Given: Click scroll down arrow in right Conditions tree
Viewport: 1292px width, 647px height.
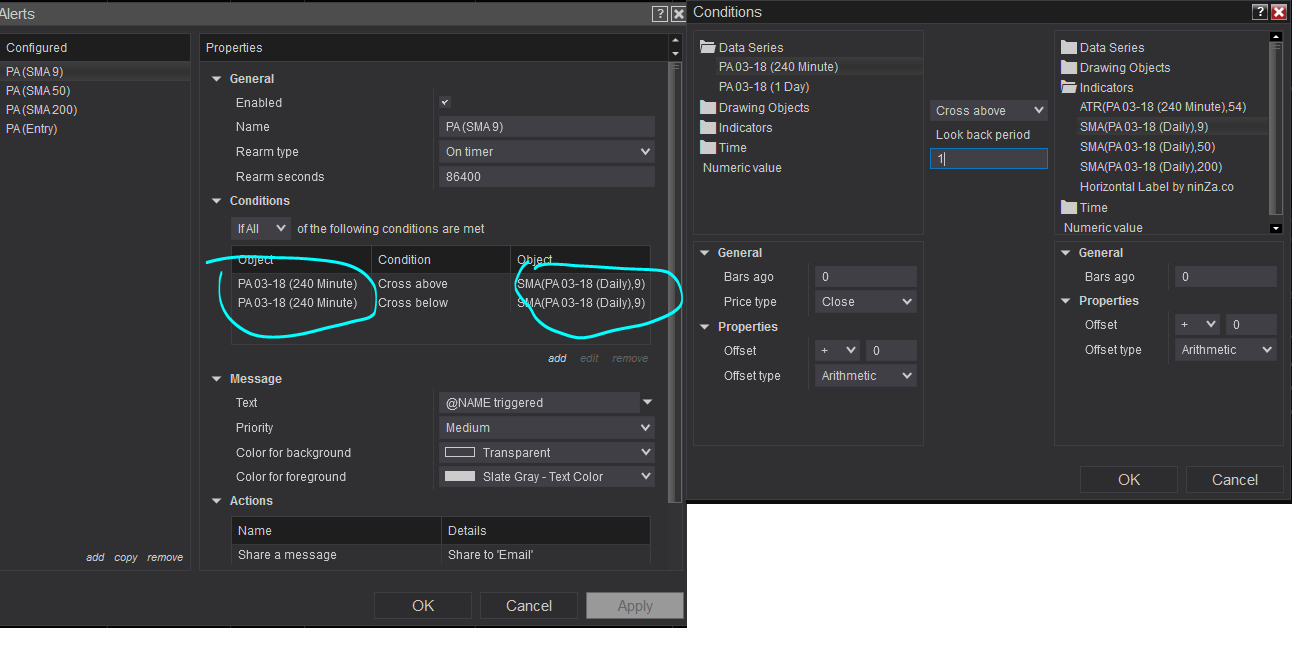Looking at the screenshot, I should tap(1275, 228).
